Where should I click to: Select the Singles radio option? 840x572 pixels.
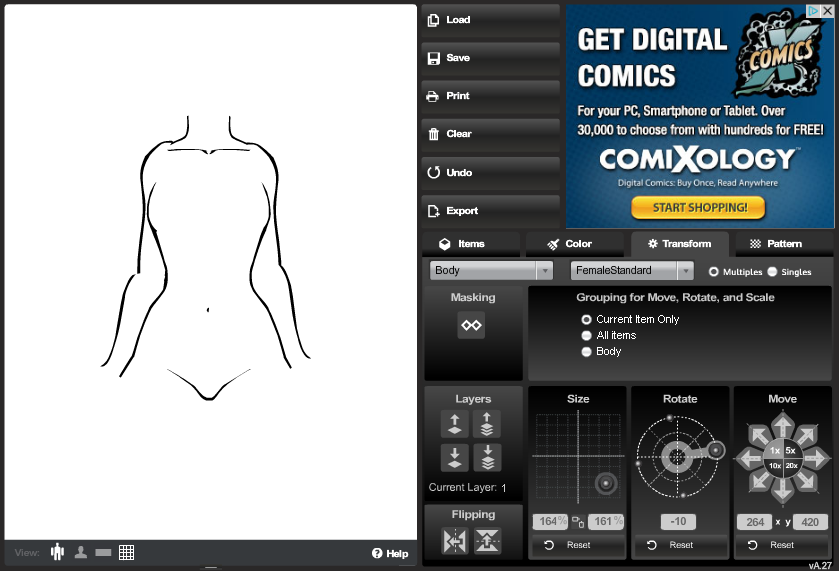pos(772,272)
